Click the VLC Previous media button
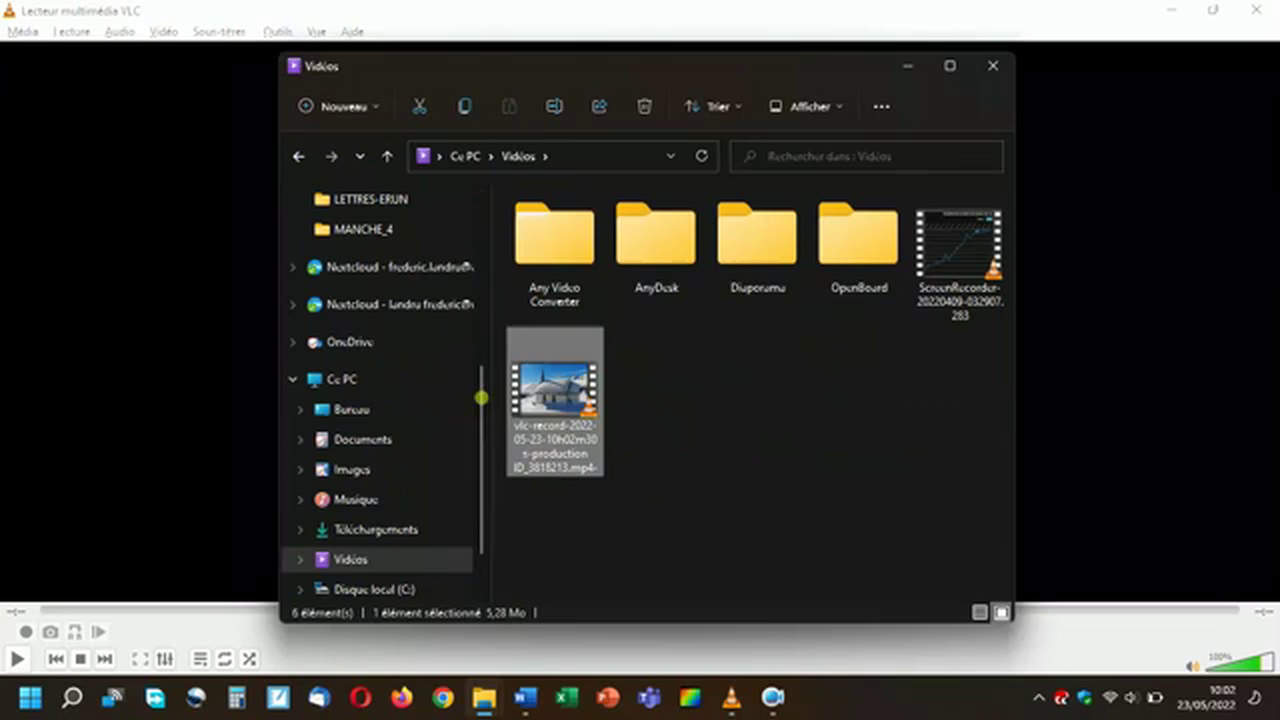This screenshot has width=1280, height=720. [x=57, y=659]
